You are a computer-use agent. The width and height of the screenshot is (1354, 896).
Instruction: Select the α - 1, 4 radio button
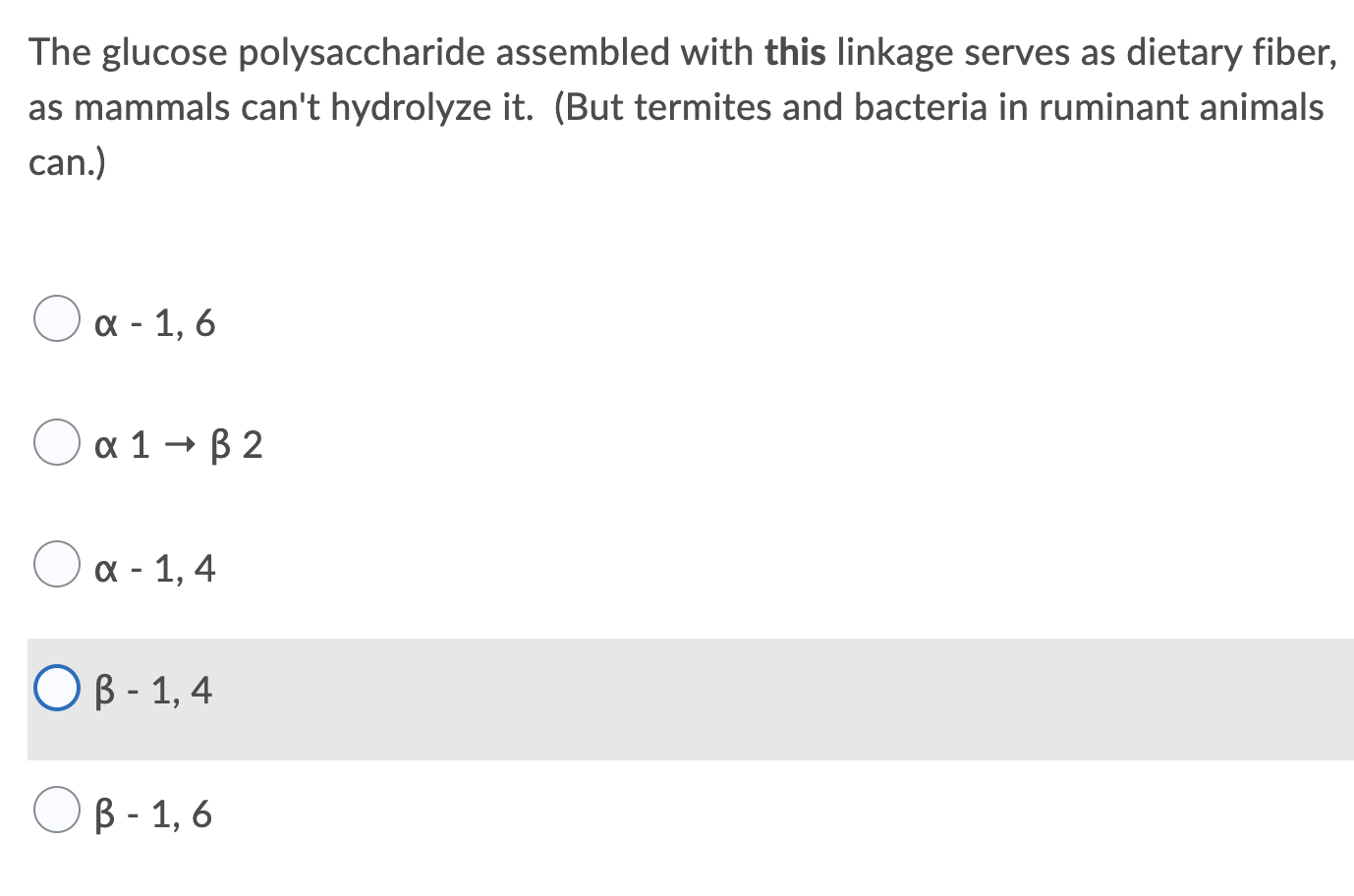56,563
